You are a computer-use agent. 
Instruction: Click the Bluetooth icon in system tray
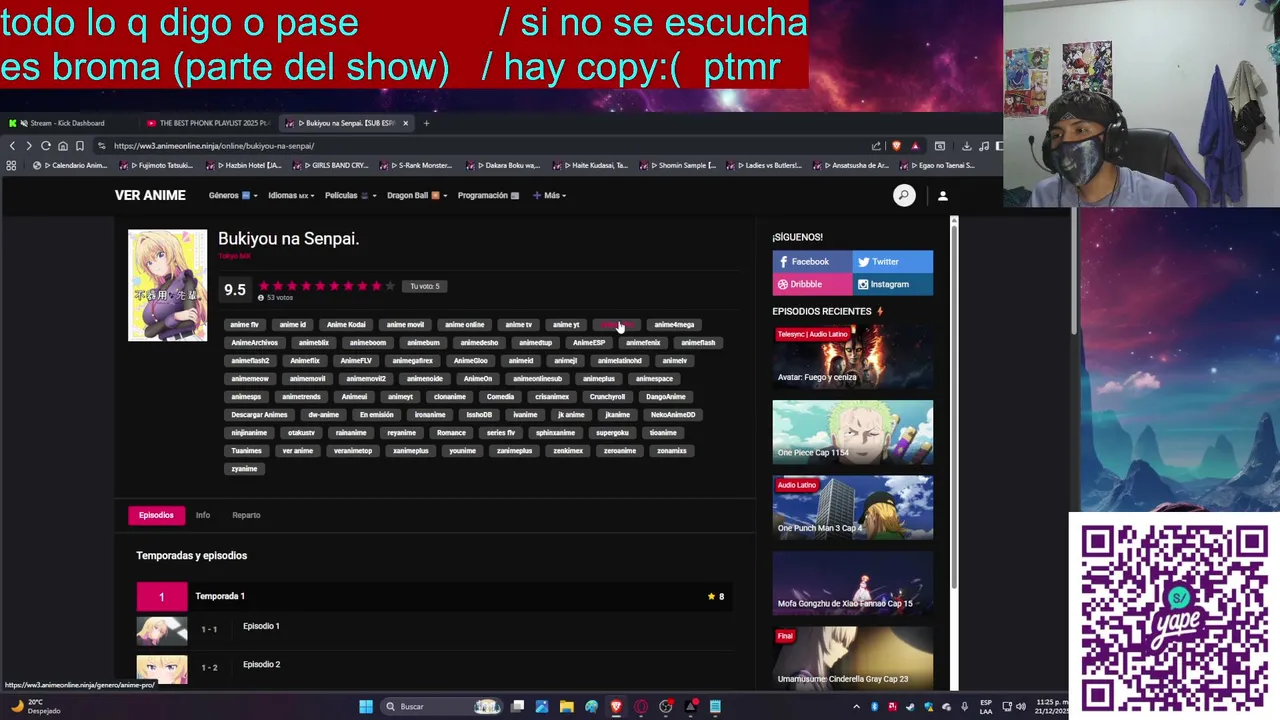874,707
